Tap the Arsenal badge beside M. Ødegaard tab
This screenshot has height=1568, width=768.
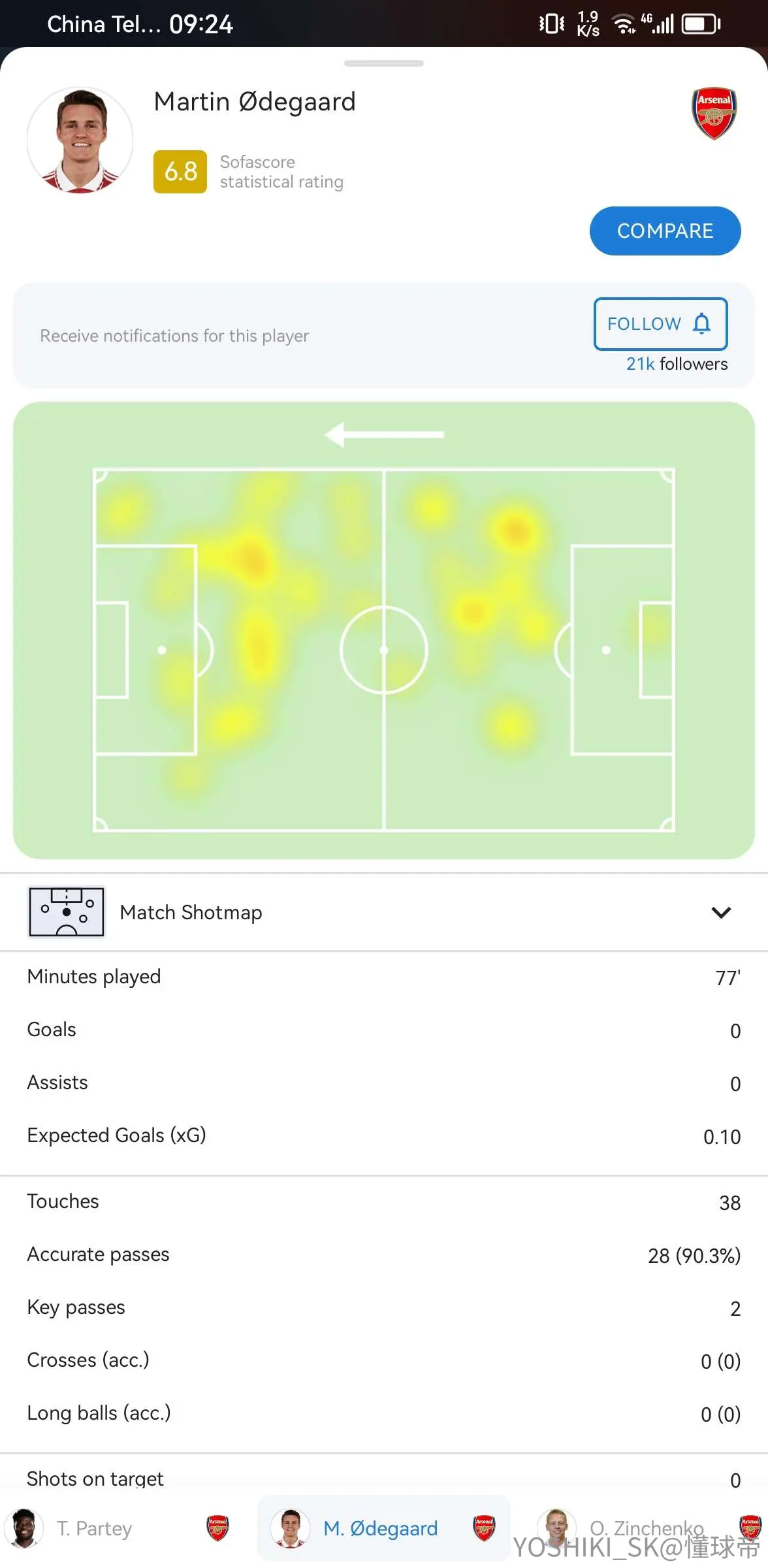(x=484, y=1528)
